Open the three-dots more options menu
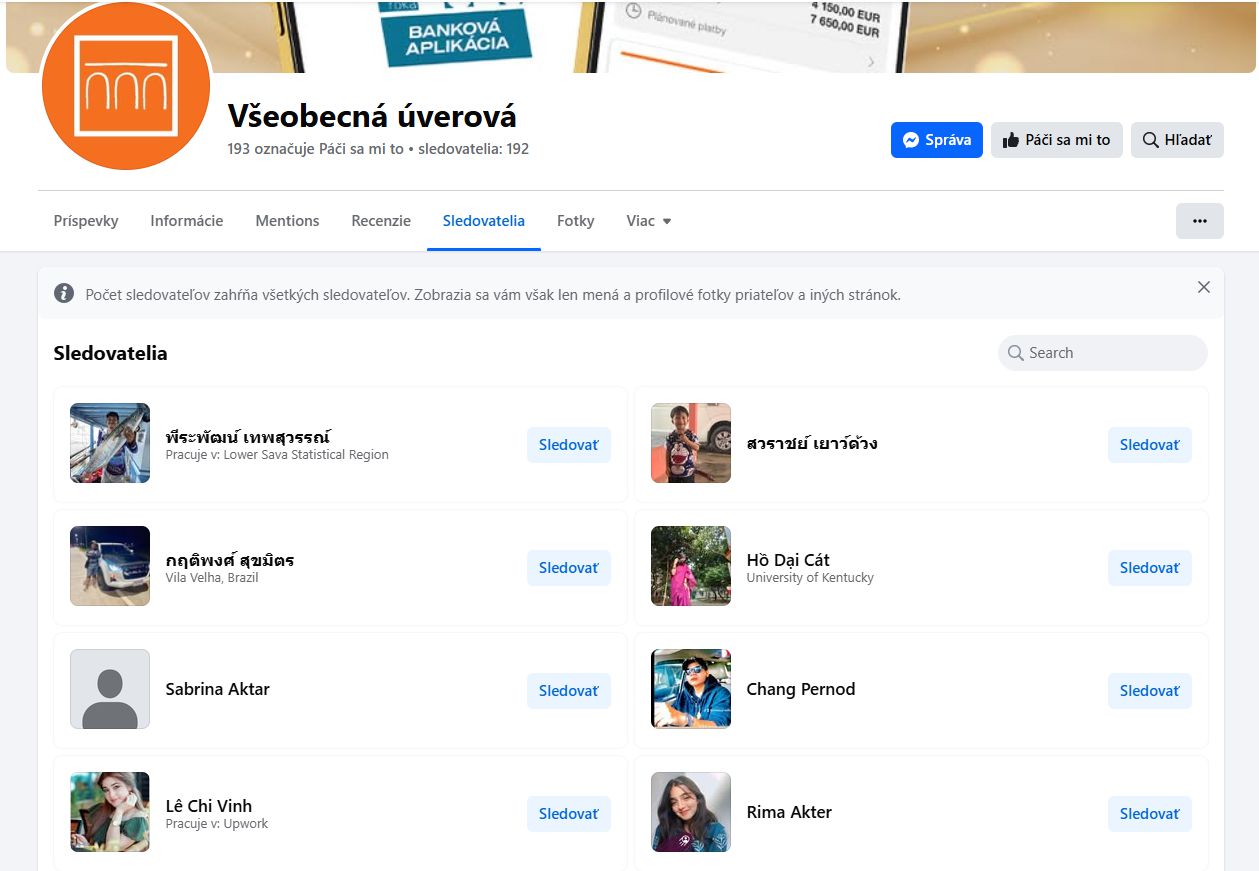The image size is (1259, 871). pyautogui.click(x=1200, y=221)
